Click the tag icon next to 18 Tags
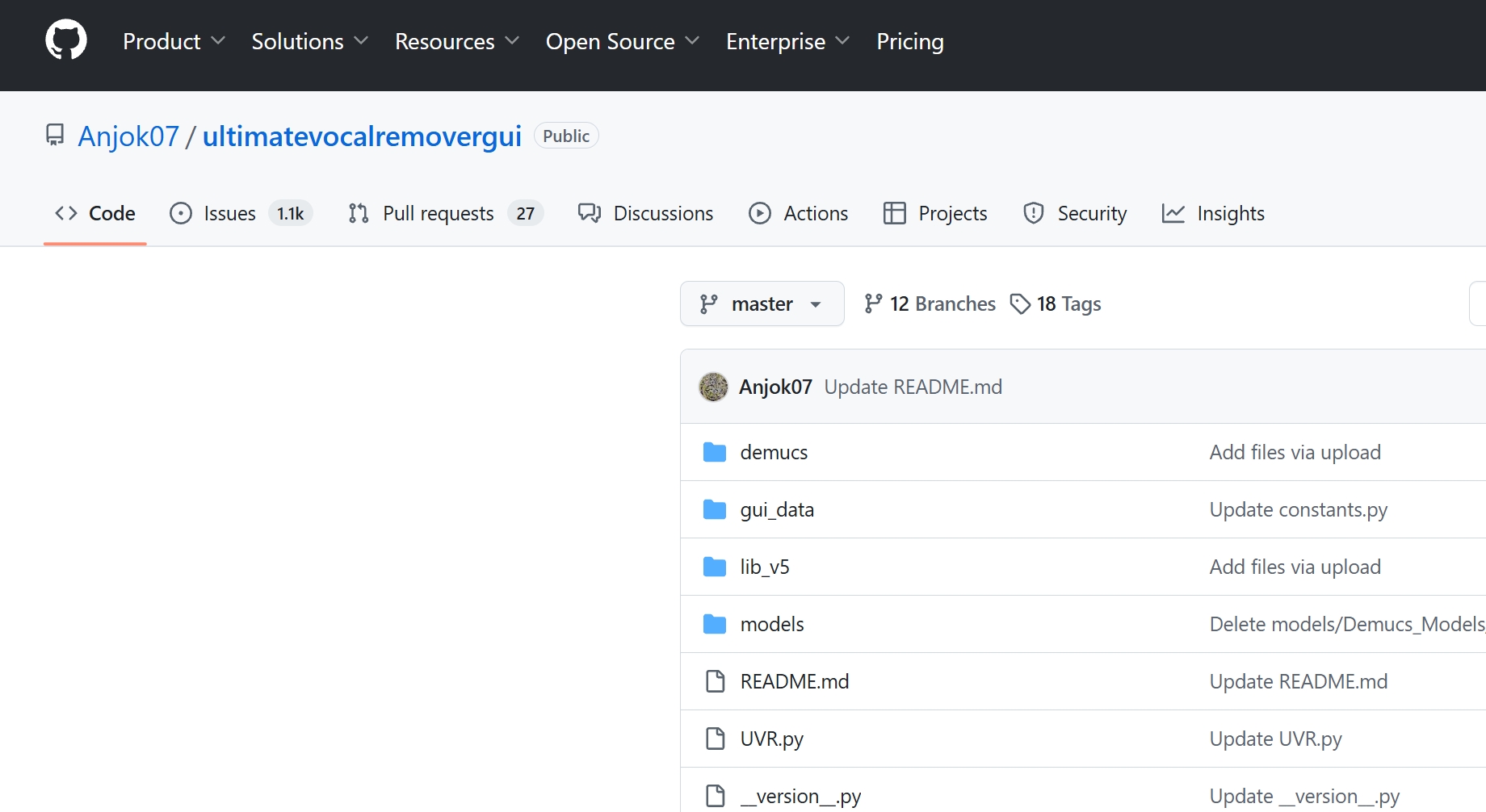 pos(1020,304)
